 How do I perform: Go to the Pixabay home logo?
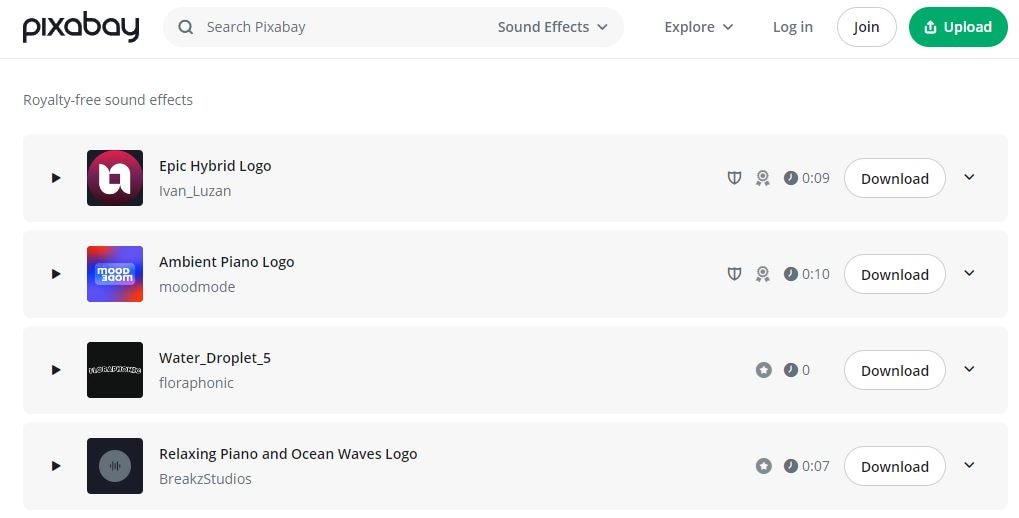coord(81,28)
